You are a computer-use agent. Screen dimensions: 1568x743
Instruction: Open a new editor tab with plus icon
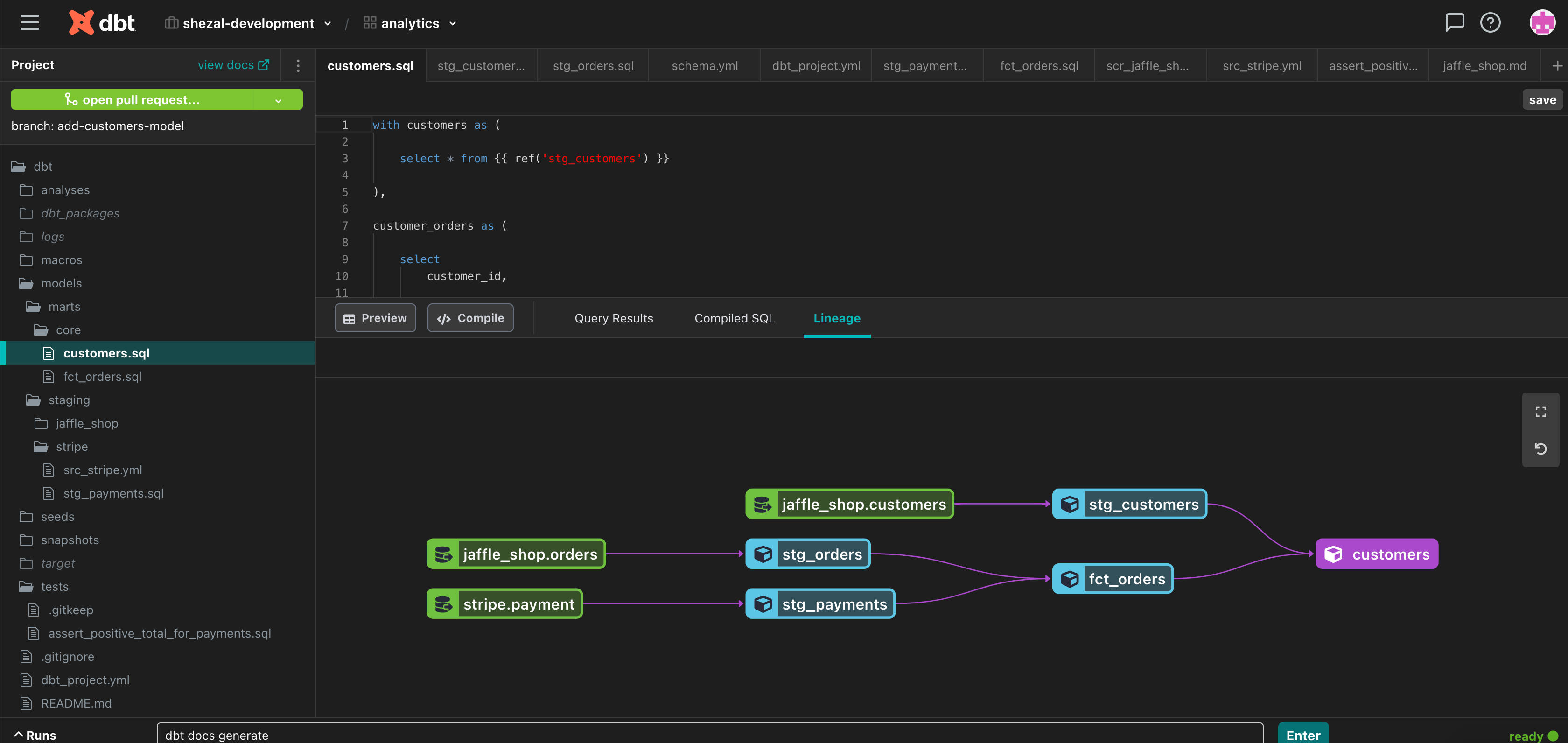(x=1556, y=65)
